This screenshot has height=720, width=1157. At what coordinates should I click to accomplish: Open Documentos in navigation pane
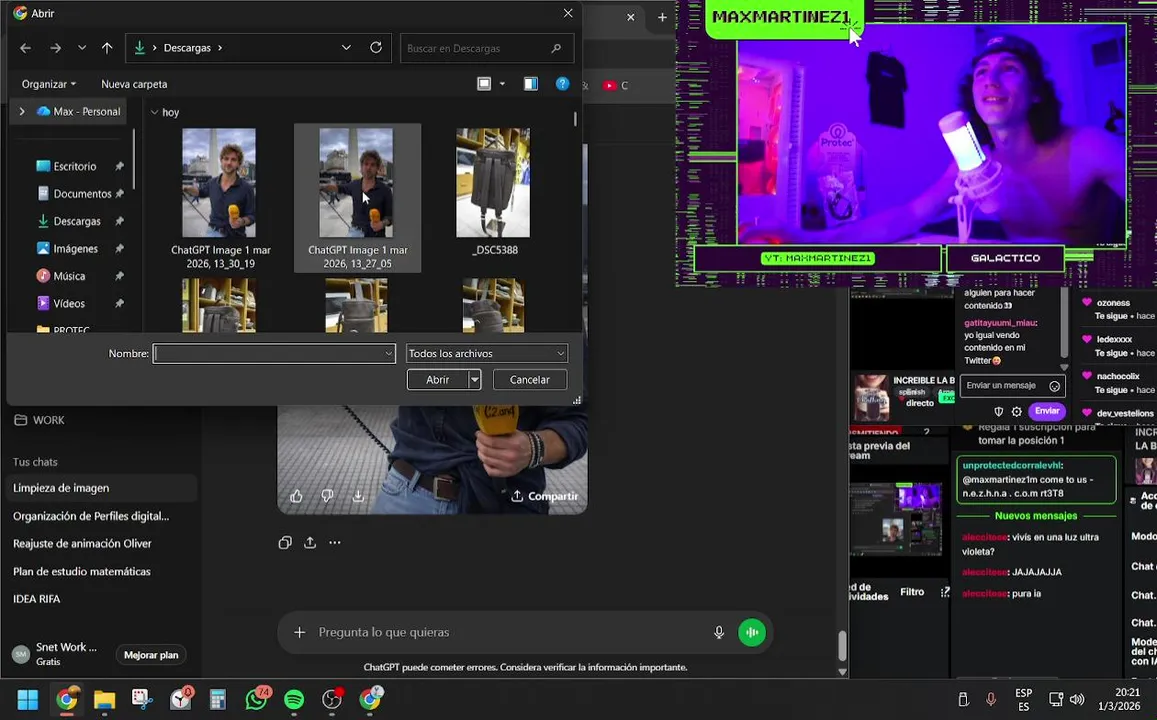tap(82, 194)
